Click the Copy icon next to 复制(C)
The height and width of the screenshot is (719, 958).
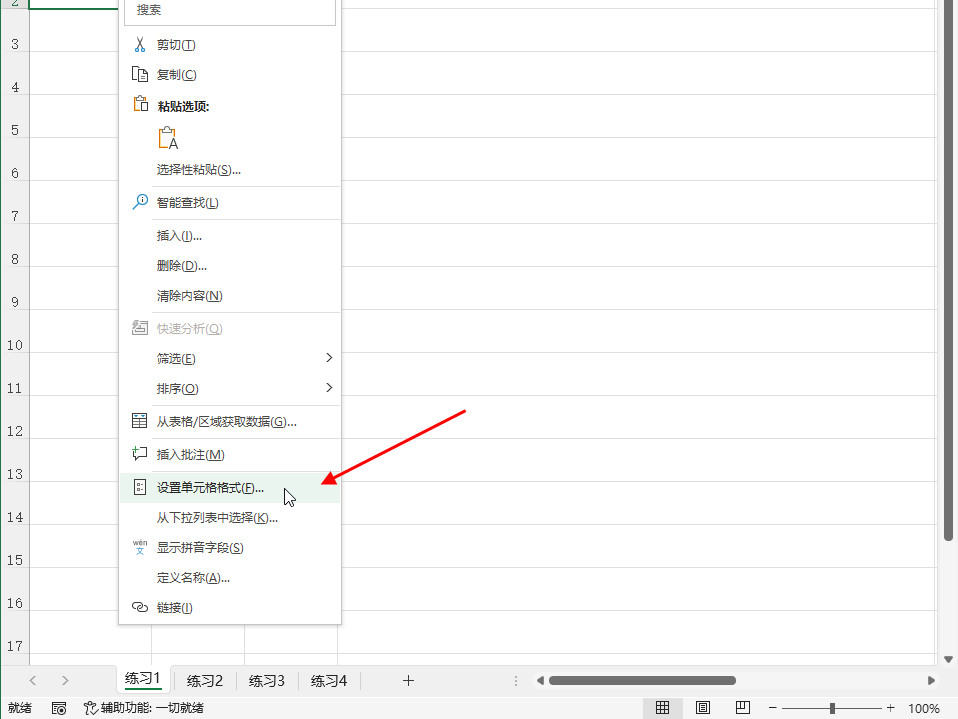click(140, 75)
